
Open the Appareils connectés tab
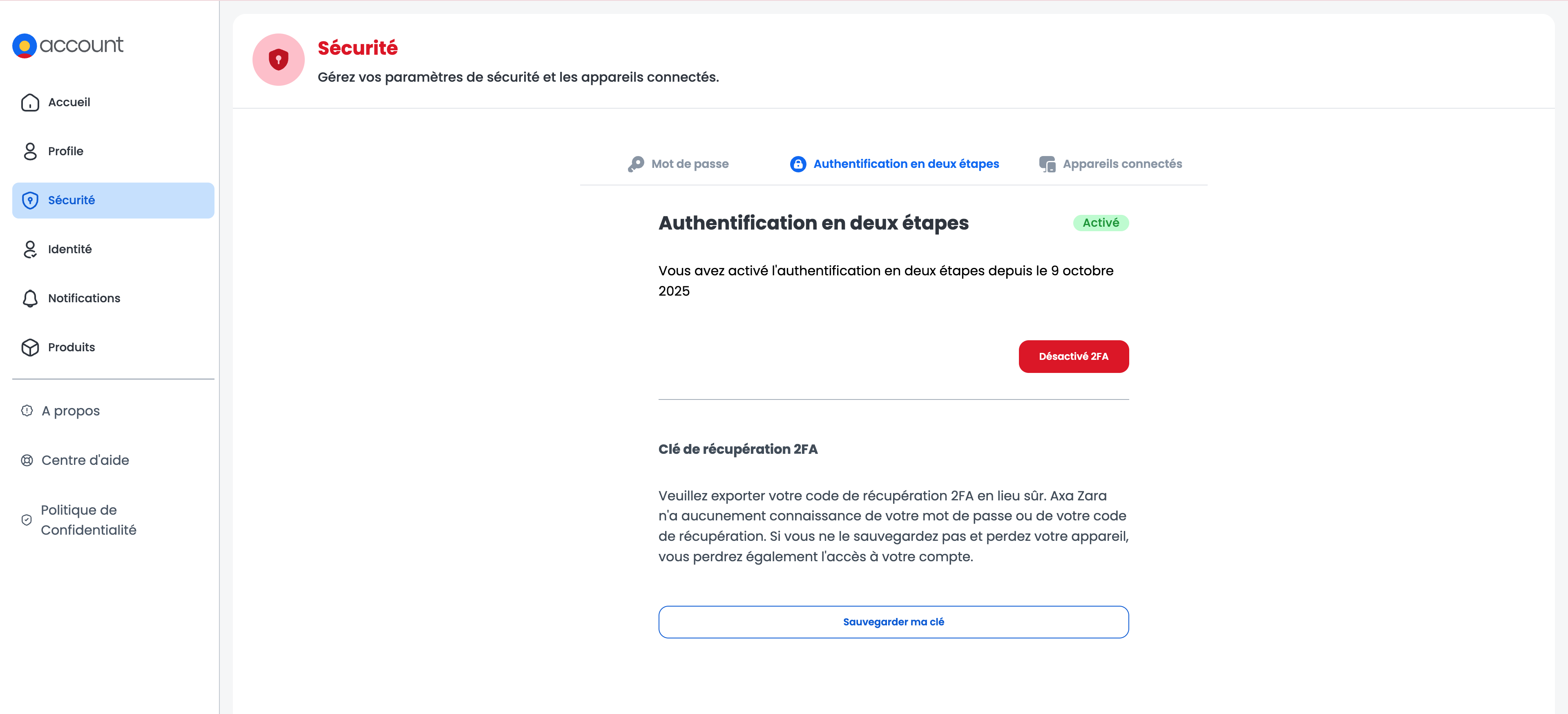(1122, 164)
